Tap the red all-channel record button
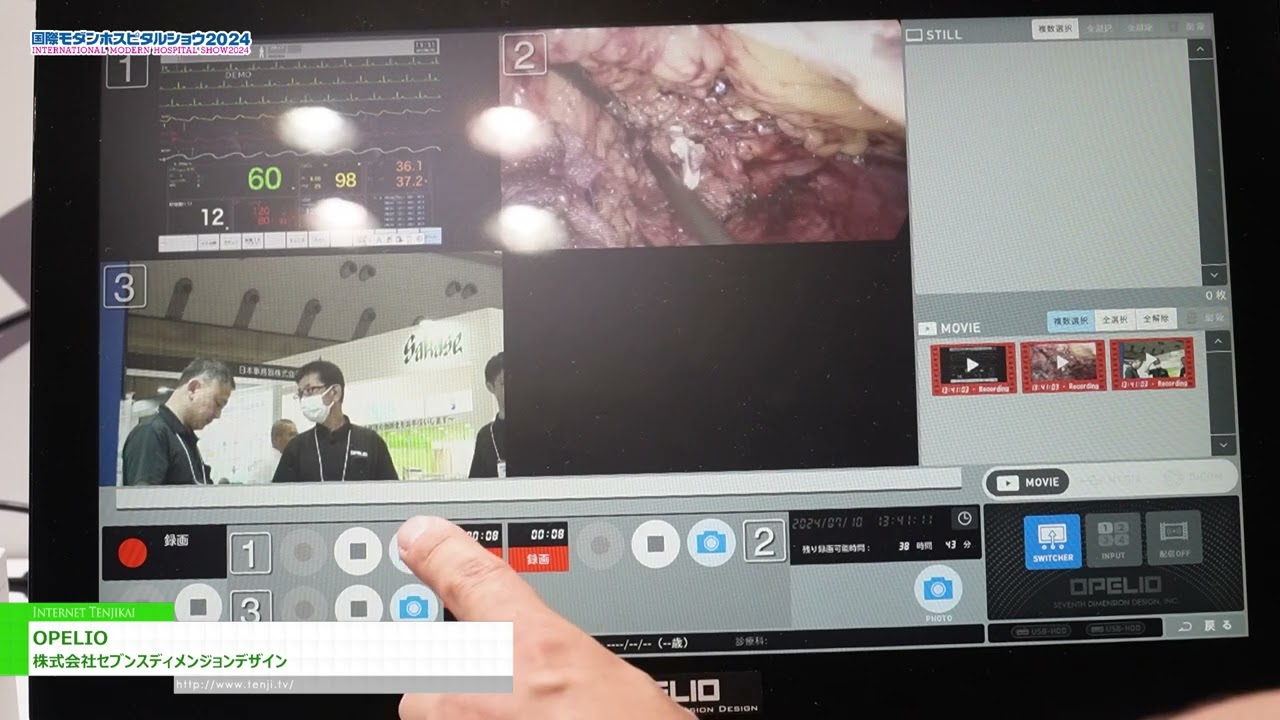This screenshot has height=720, width=1280. [x=133, y=552]
